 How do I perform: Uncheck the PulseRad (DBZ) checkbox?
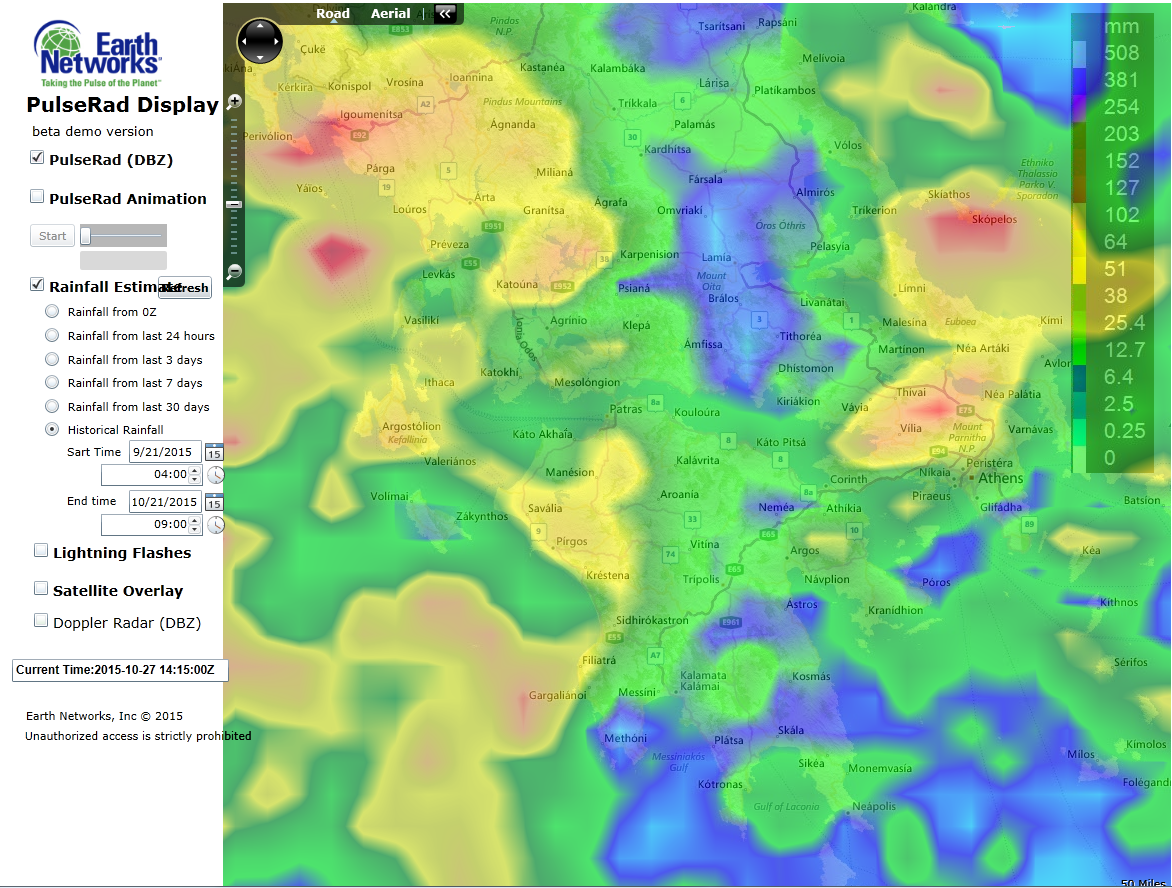click(37, 157)
